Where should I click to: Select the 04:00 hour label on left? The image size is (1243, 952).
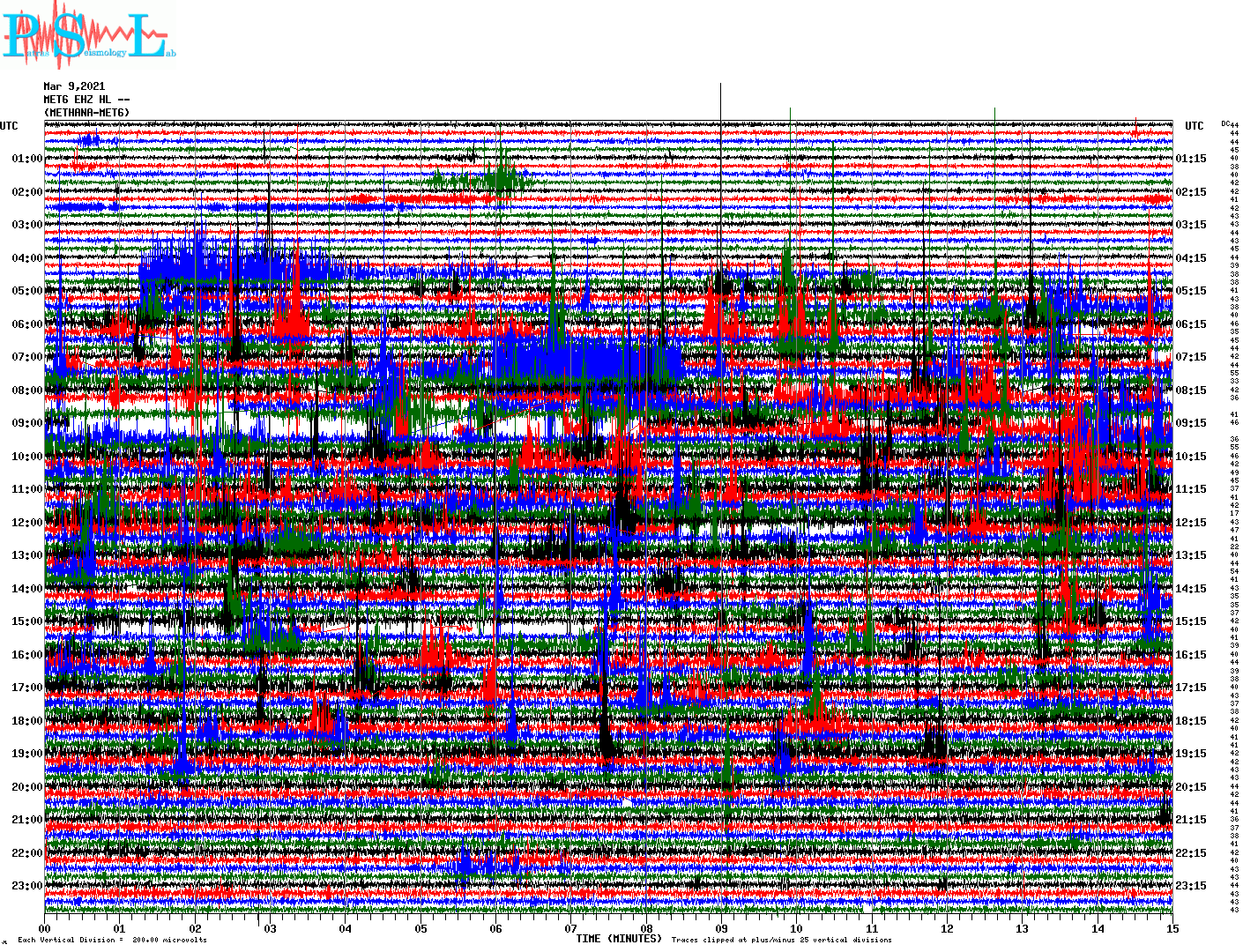[26, 258]
